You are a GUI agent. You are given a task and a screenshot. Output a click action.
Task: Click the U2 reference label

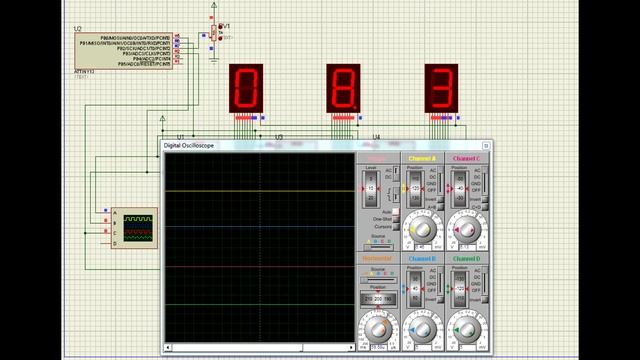(78, 29)
